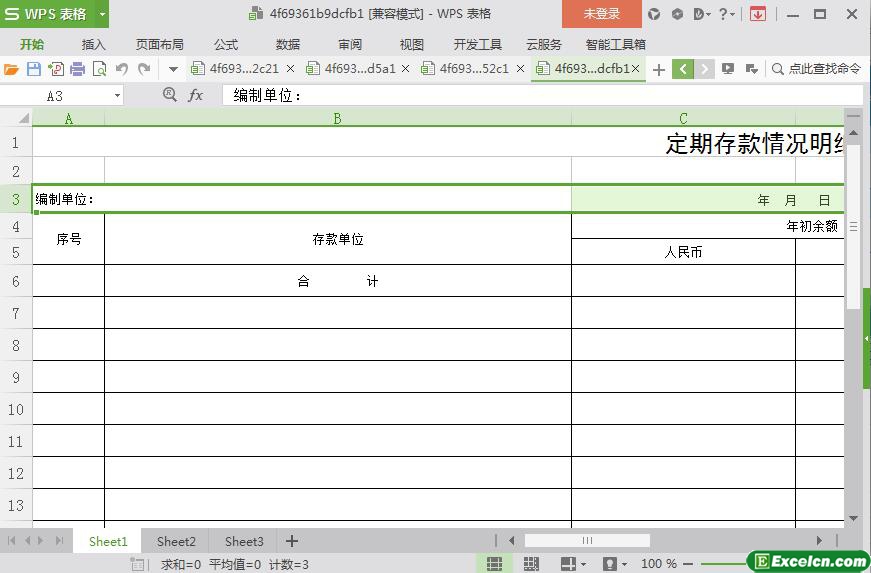871x573 pixels.
Task: Click the fx insert function icon
Action: [x=196, y=95]
